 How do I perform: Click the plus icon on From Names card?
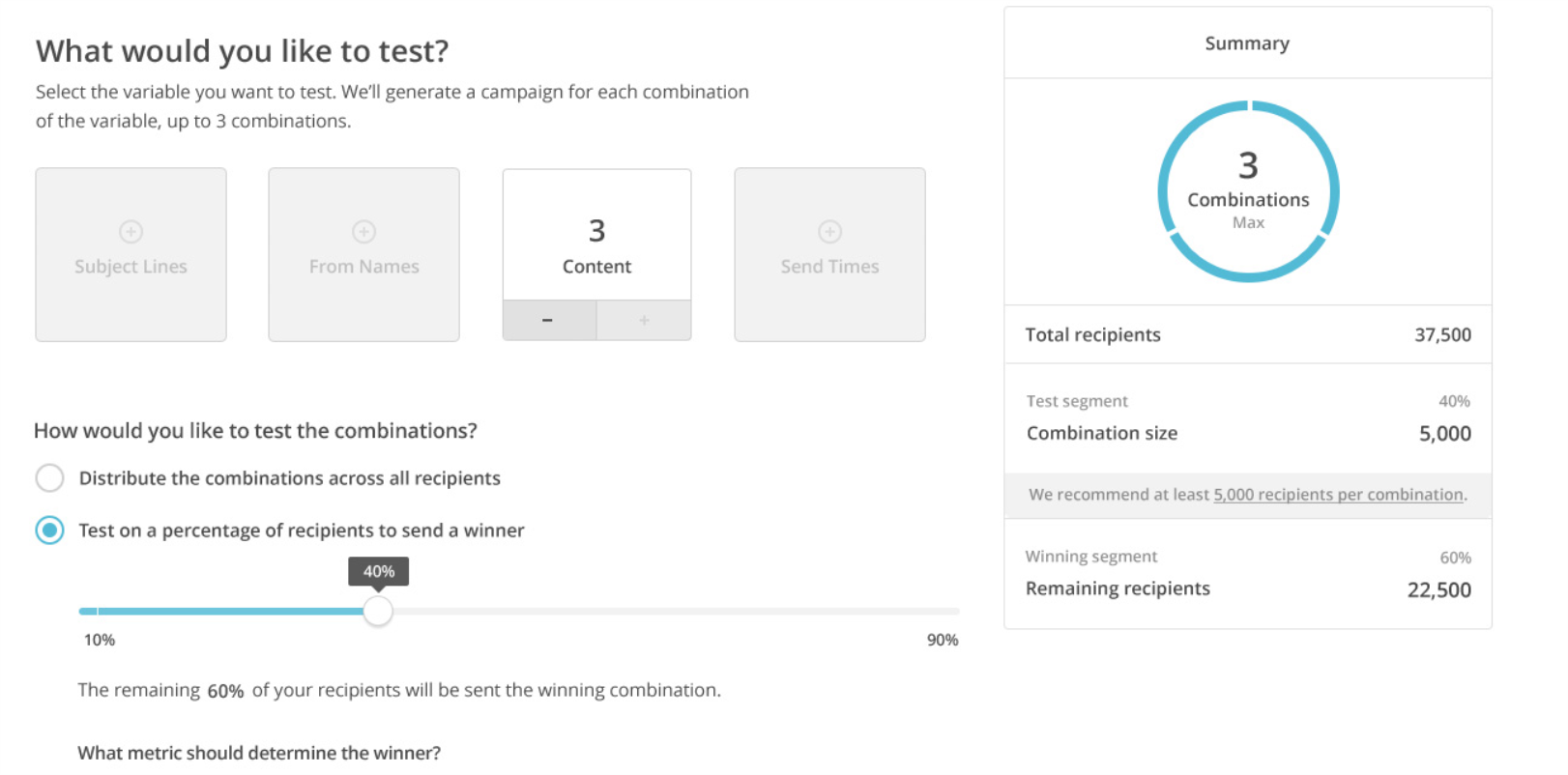pyautogui.click(x=363, y=232)
